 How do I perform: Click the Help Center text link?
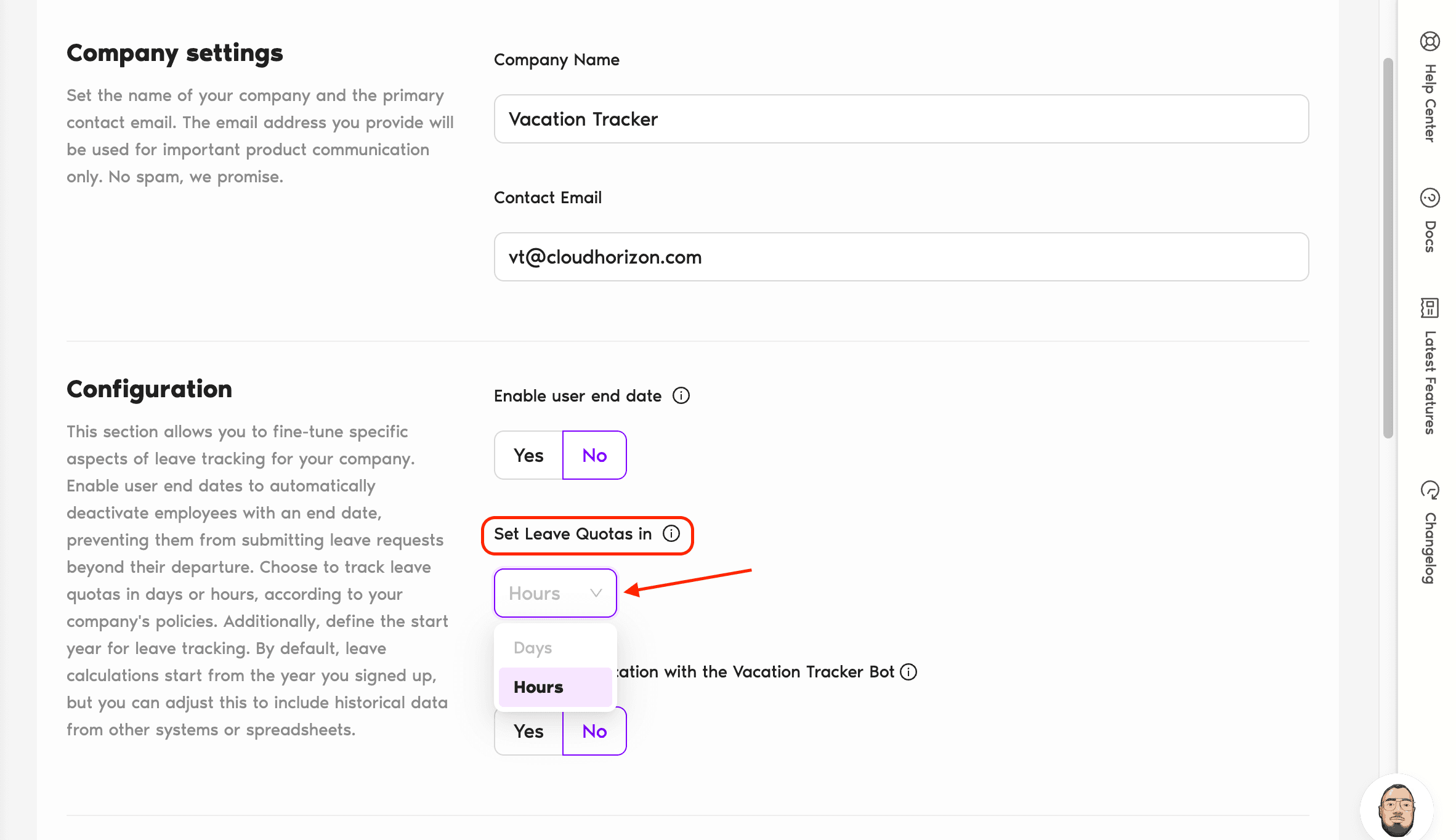tap(1430, 103)
